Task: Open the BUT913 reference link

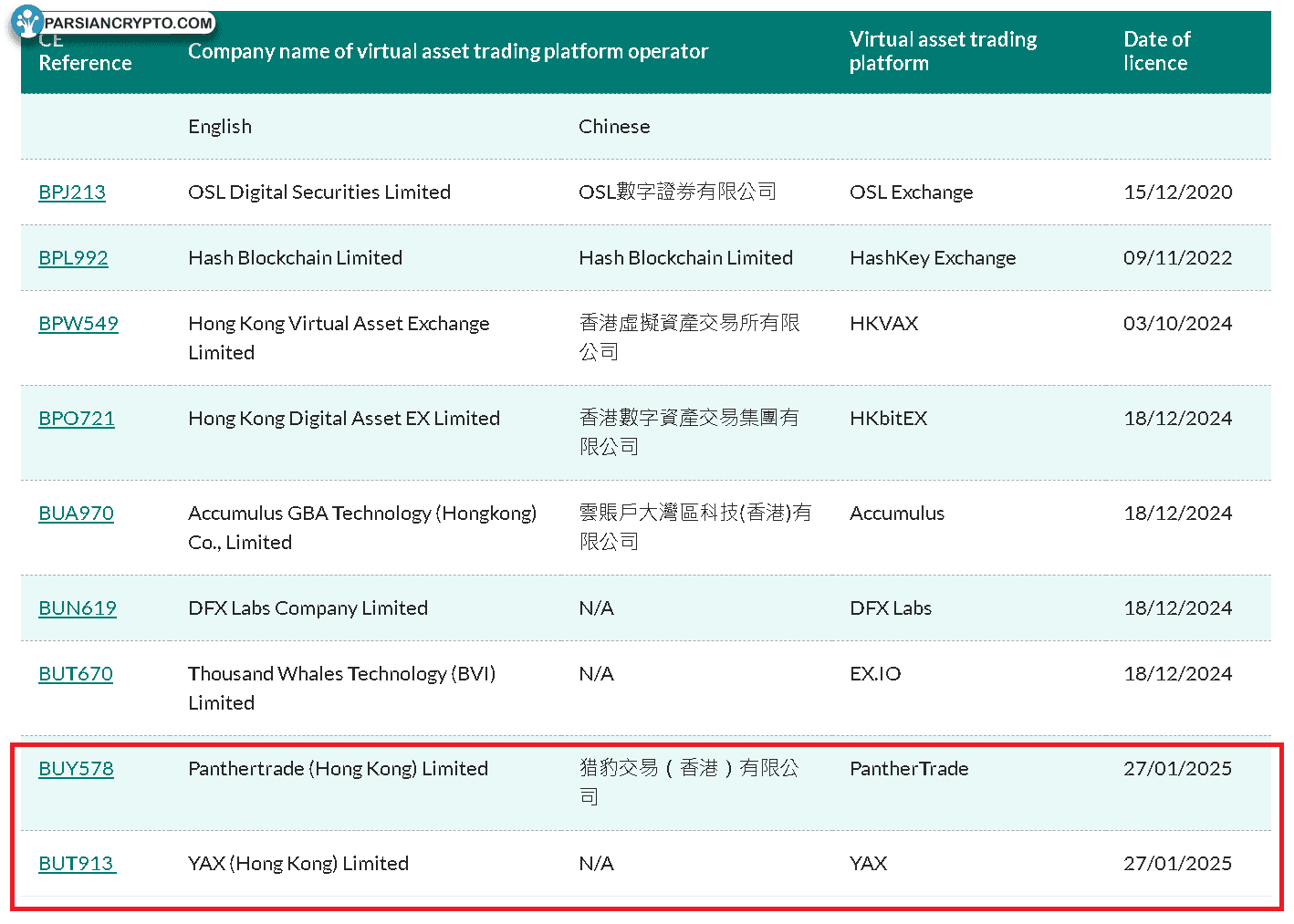Action: [77, 864]
